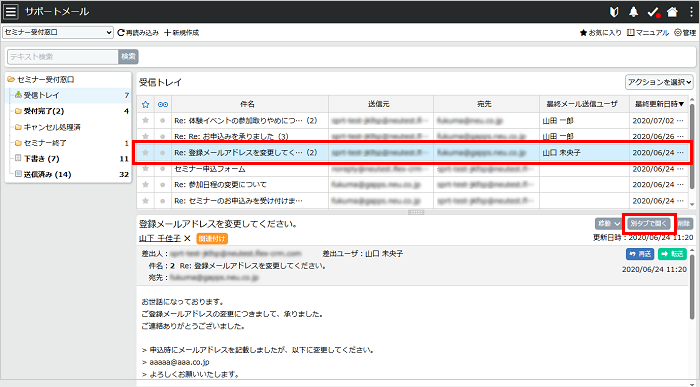Click the green 転送 forward button
This screenshot has width=700, height=387.
(x=672, y=254)
